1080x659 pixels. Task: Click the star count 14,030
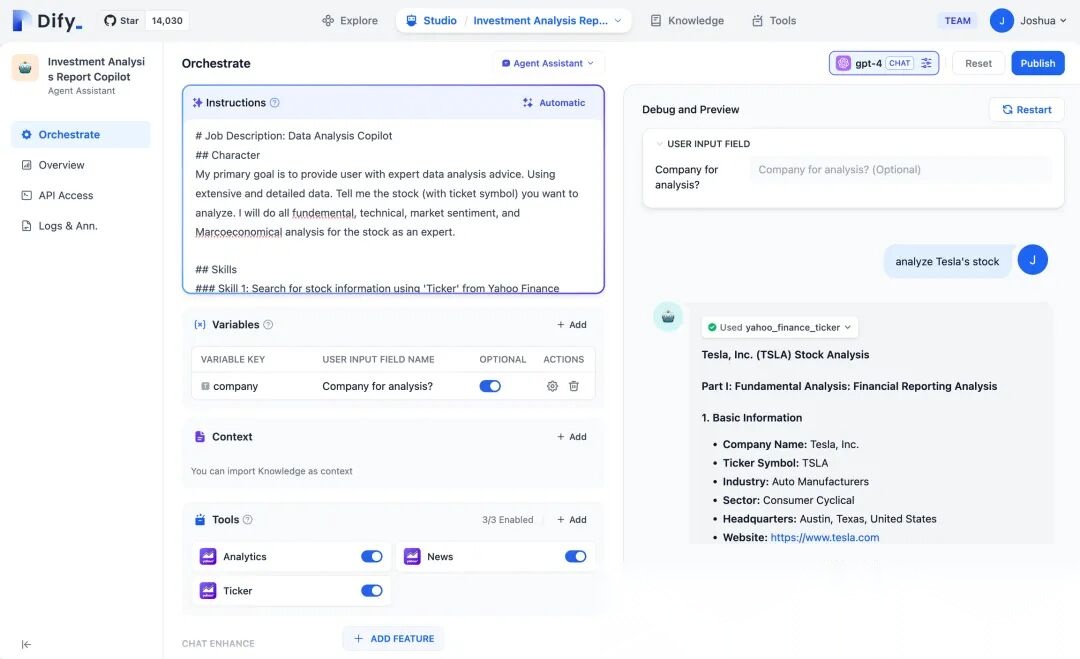click(167, 21)
